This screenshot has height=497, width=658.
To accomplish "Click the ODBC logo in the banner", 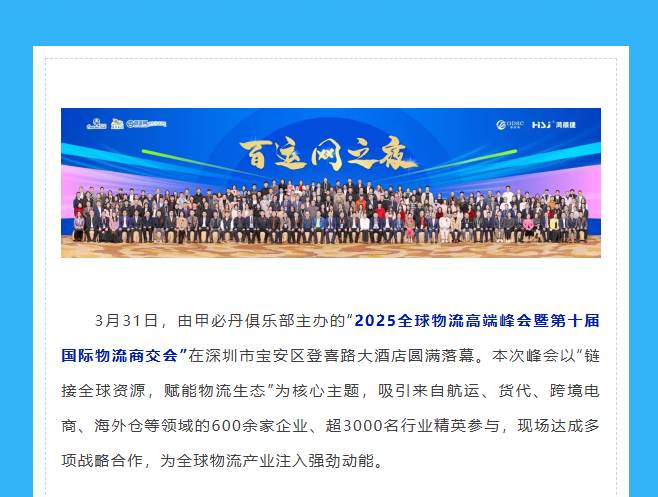I will coord(510,125).
